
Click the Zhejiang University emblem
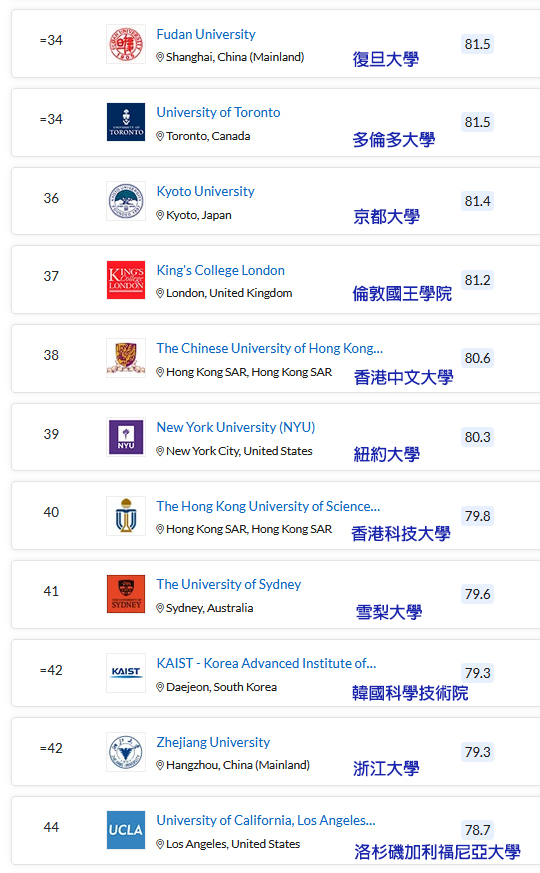[x=126, y=752]
